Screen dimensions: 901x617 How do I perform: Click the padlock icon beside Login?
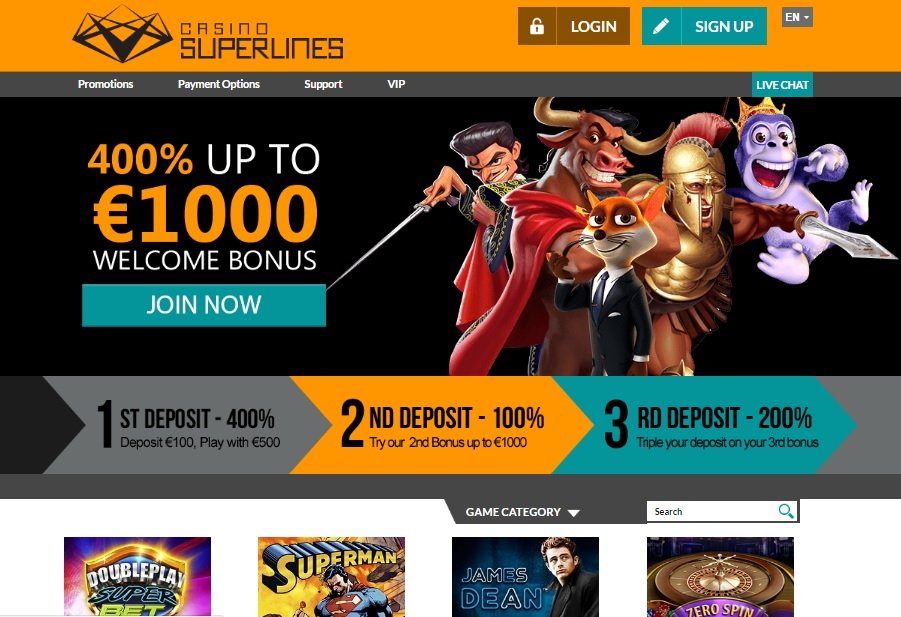tap(537, 26)
